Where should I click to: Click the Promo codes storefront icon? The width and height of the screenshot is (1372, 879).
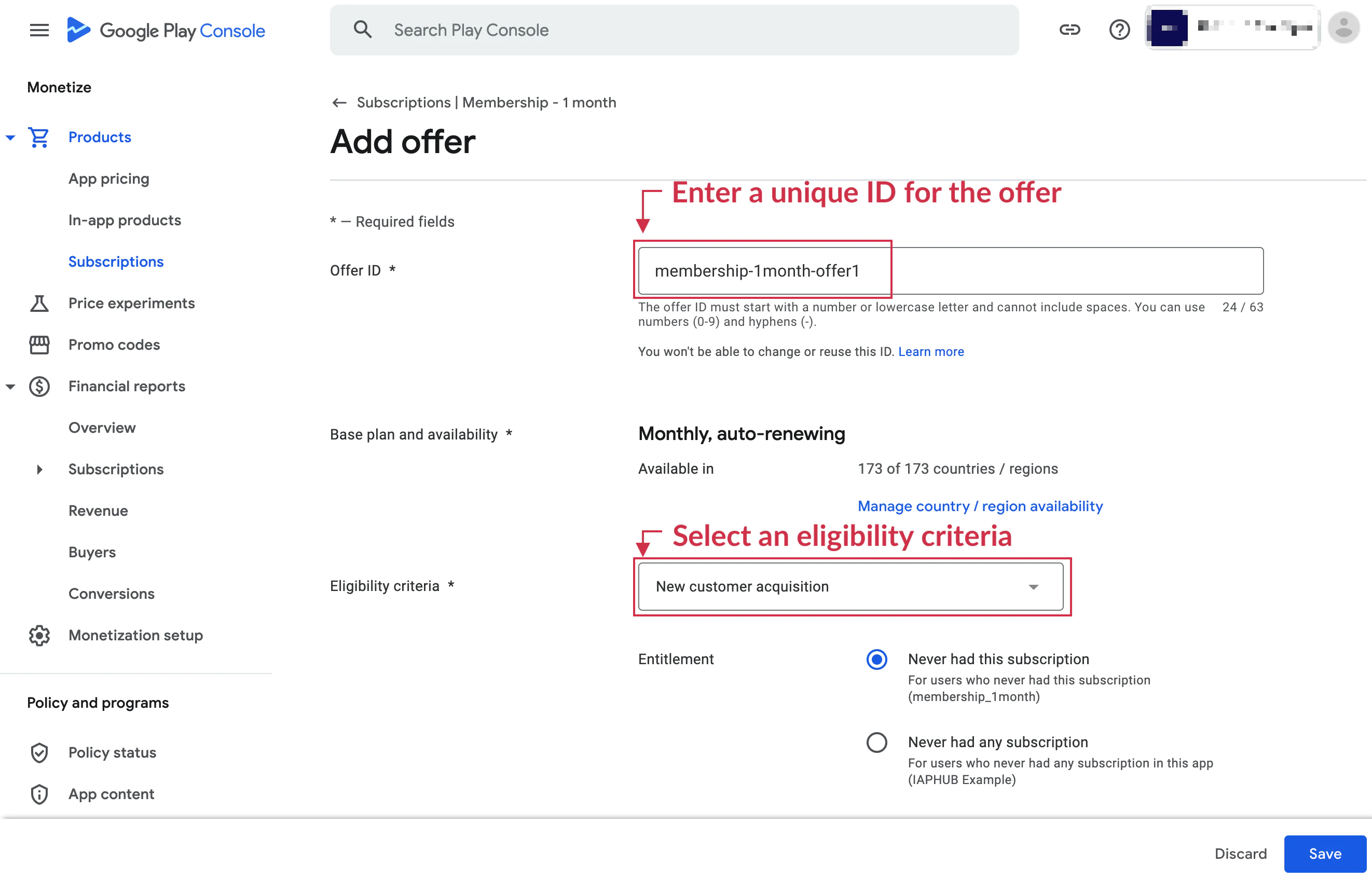(x=39, y=345)
